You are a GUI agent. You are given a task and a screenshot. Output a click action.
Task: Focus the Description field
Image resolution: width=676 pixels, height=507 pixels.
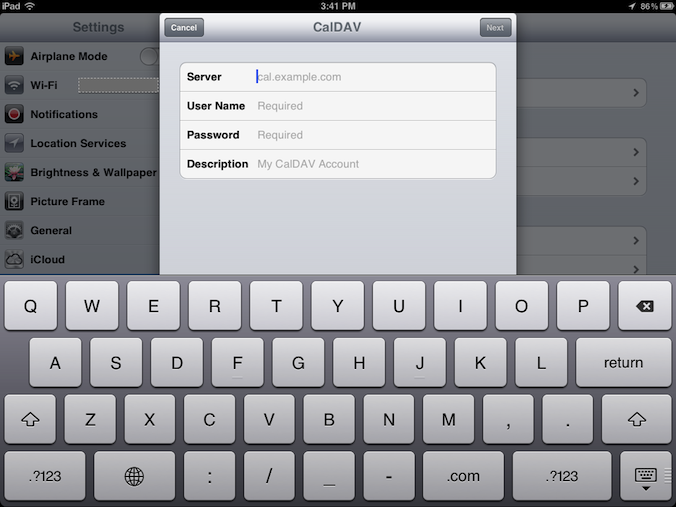pos(338,164)
